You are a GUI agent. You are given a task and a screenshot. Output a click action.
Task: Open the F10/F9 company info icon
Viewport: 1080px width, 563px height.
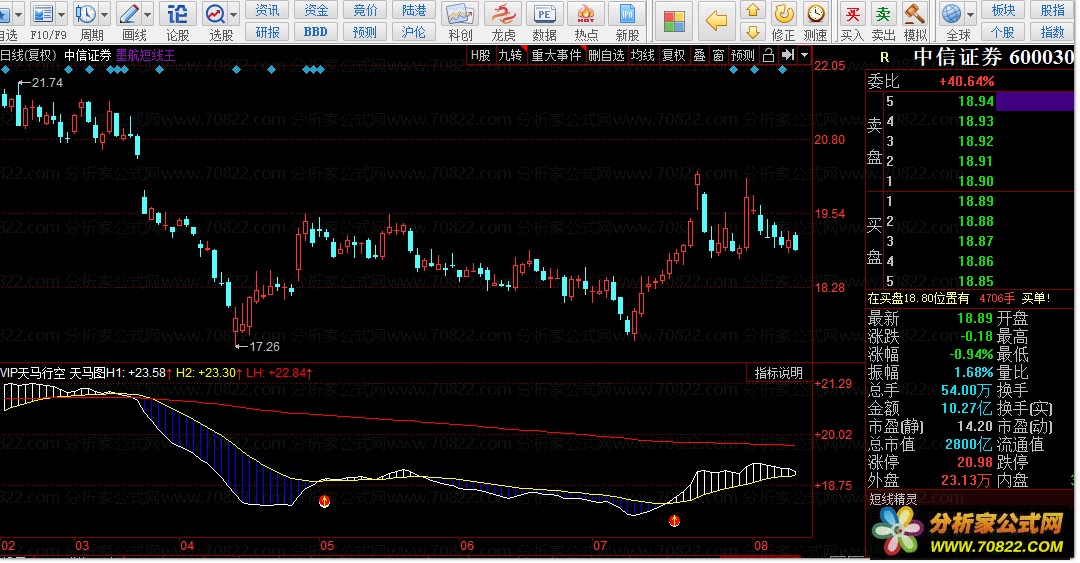[x=43, y=14]
